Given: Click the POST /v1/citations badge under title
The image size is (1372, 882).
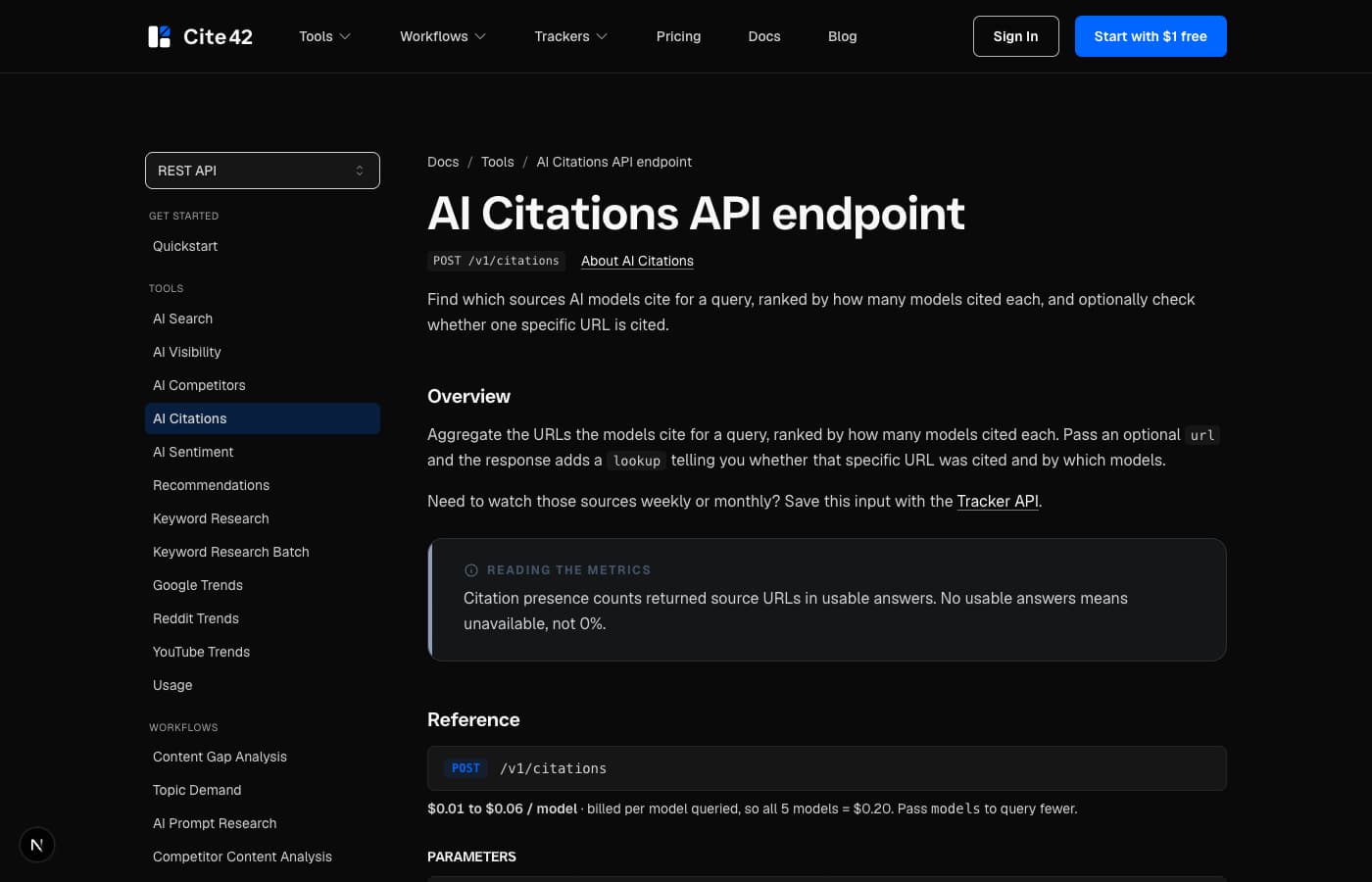Looking at the screenshot, I should 496,261.
